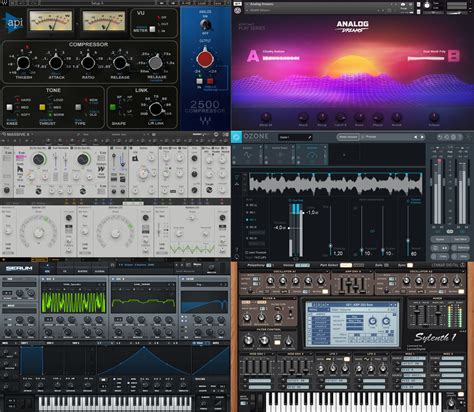Adjust the ATTACK knob on API 2500
The image size is (474, 412).
[x=56, y=62]
